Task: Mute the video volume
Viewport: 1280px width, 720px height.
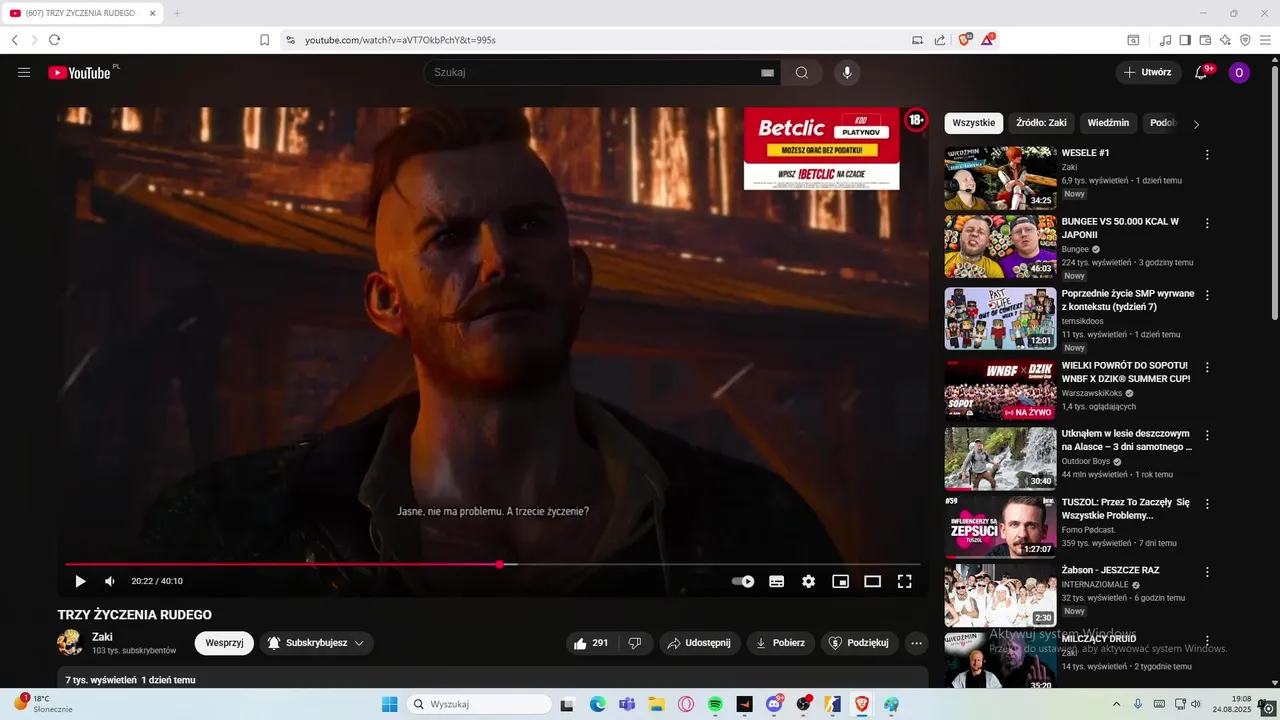Action: click(110, 581)
